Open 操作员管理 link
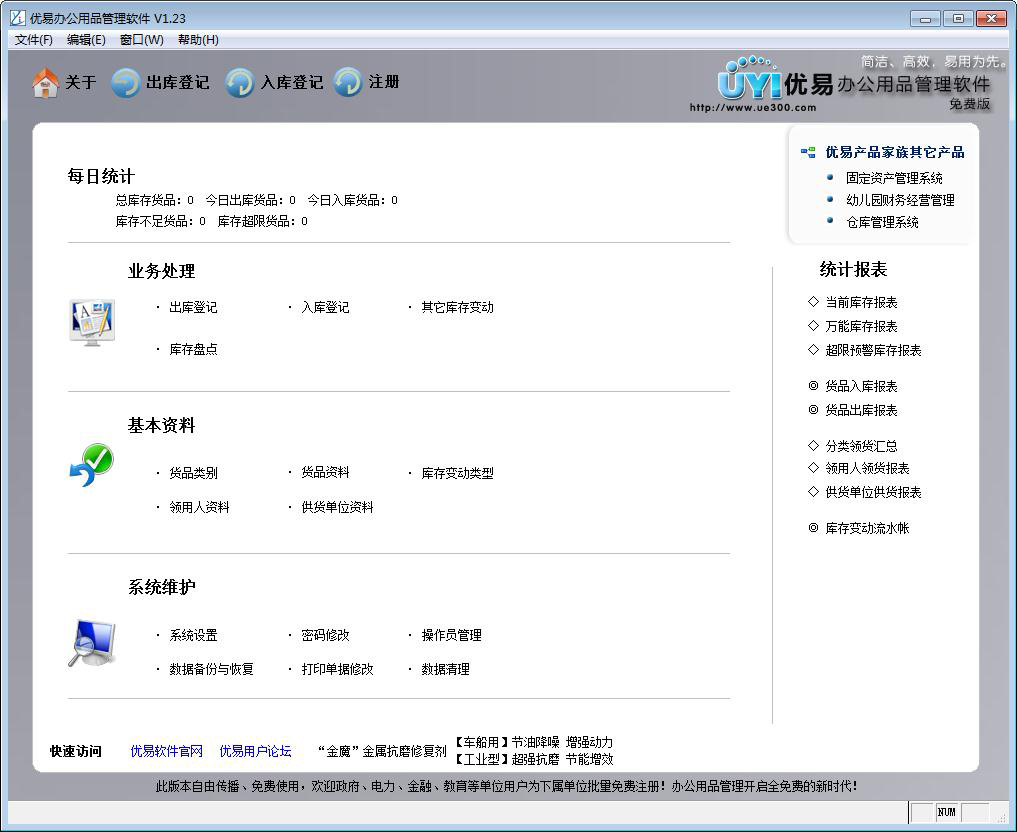 [451, 636]
